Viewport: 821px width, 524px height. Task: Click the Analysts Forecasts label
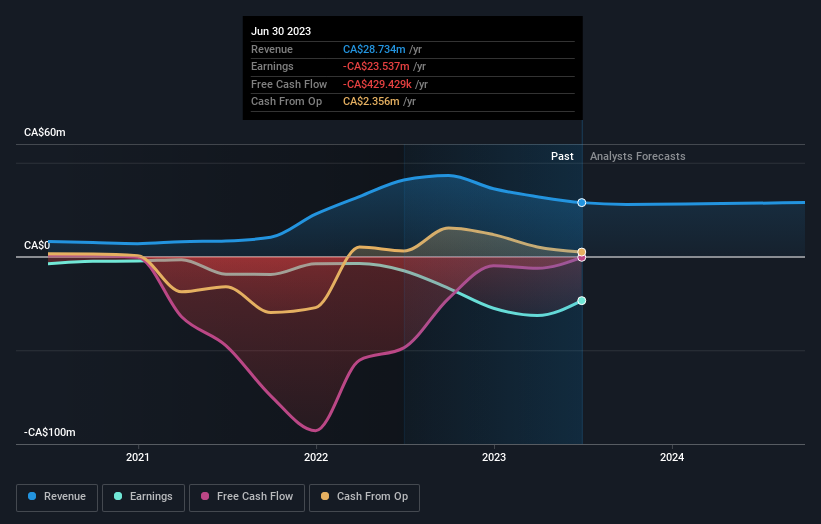(637, 156)
